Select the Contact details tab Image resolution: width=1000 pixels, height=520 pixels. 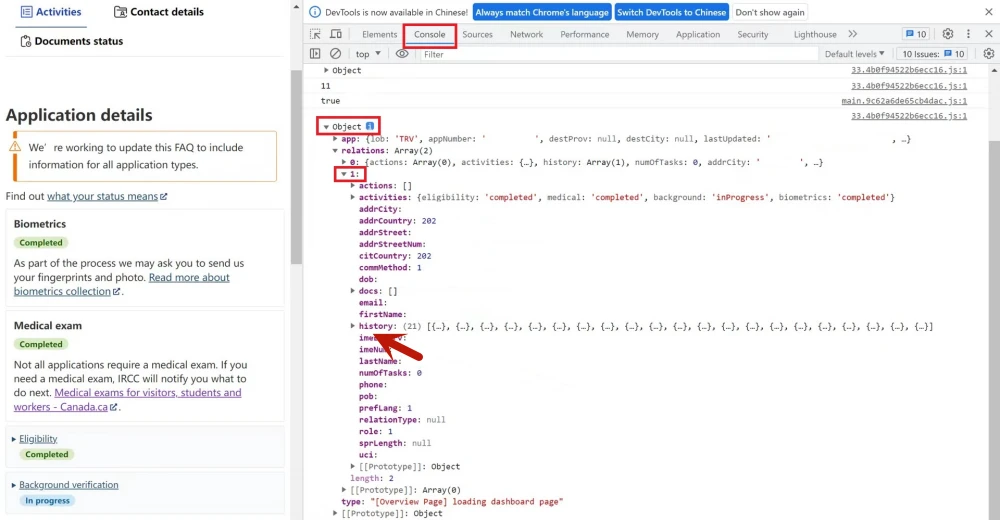(159, 12)
